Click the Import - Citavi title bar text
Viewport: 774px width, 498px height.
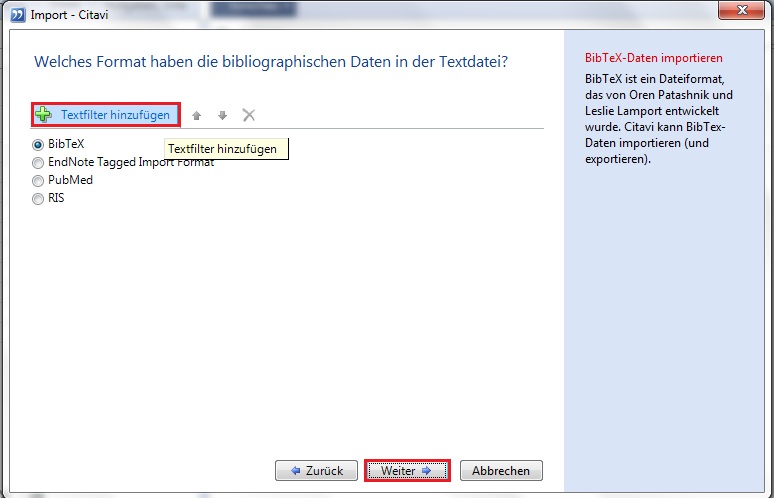point(69,13)
